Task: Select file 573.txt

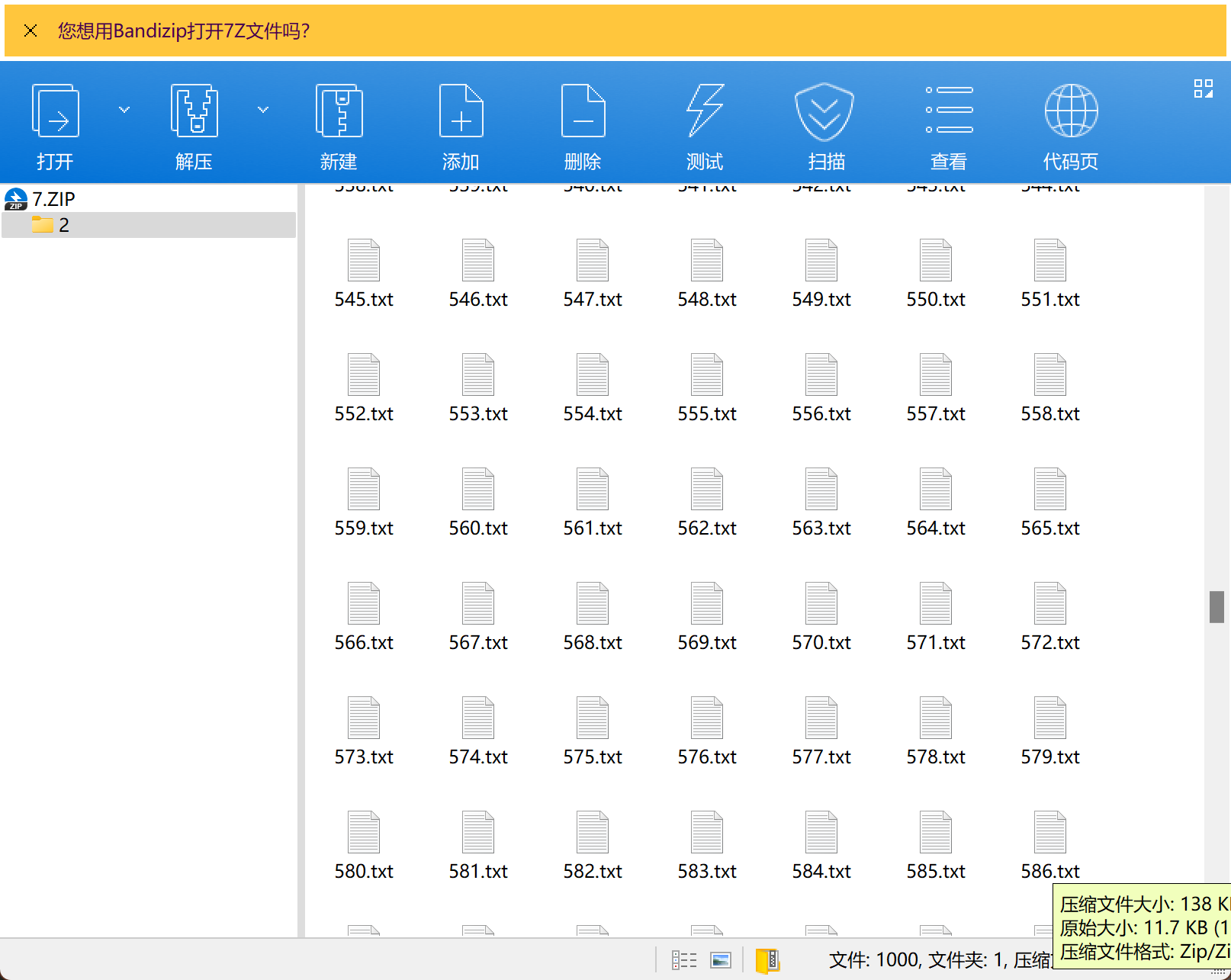Action: (x=364, y=731)
